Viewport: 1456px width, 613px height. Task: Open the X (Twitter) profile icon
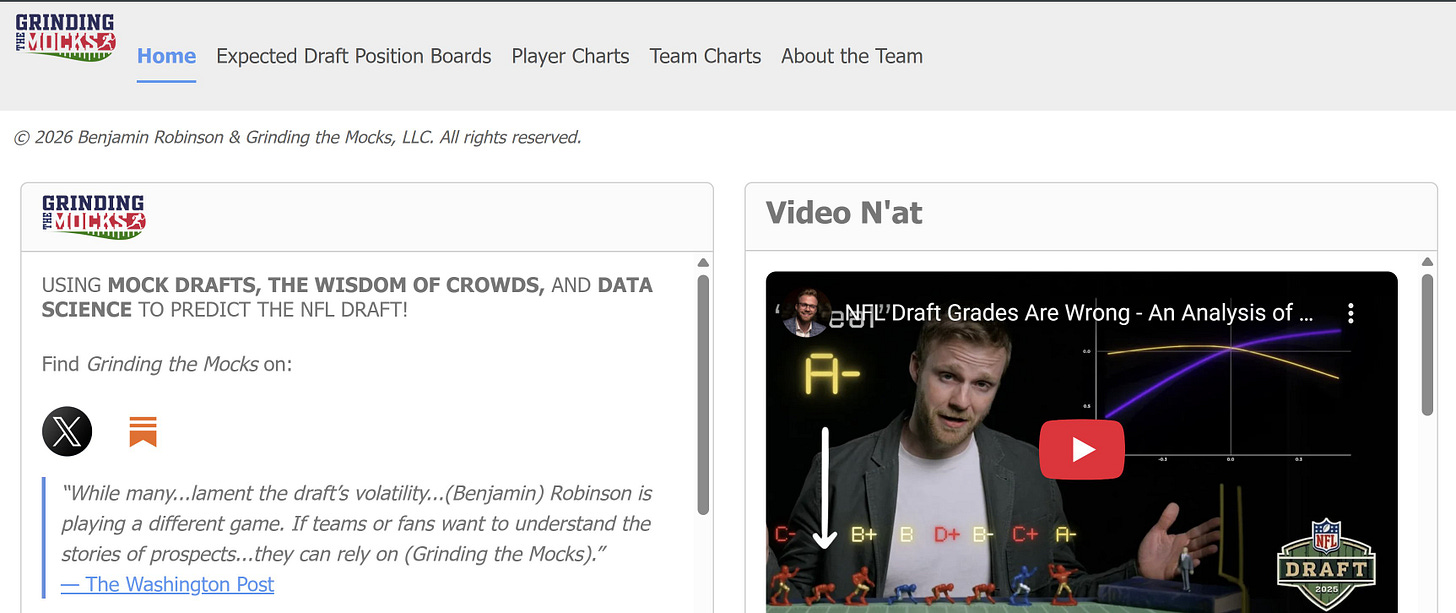67,431
